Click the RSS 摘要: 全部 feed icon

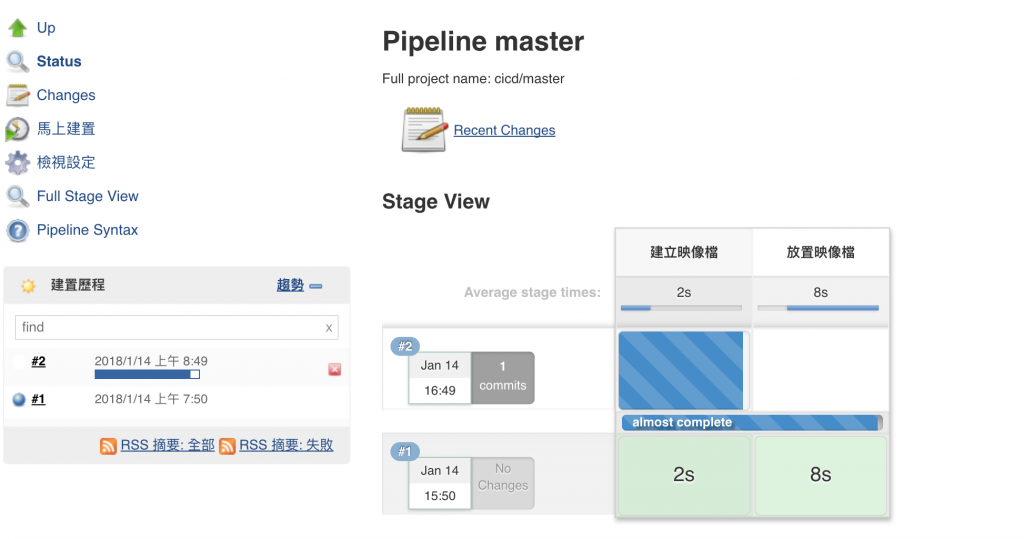[x=108, y=446]
